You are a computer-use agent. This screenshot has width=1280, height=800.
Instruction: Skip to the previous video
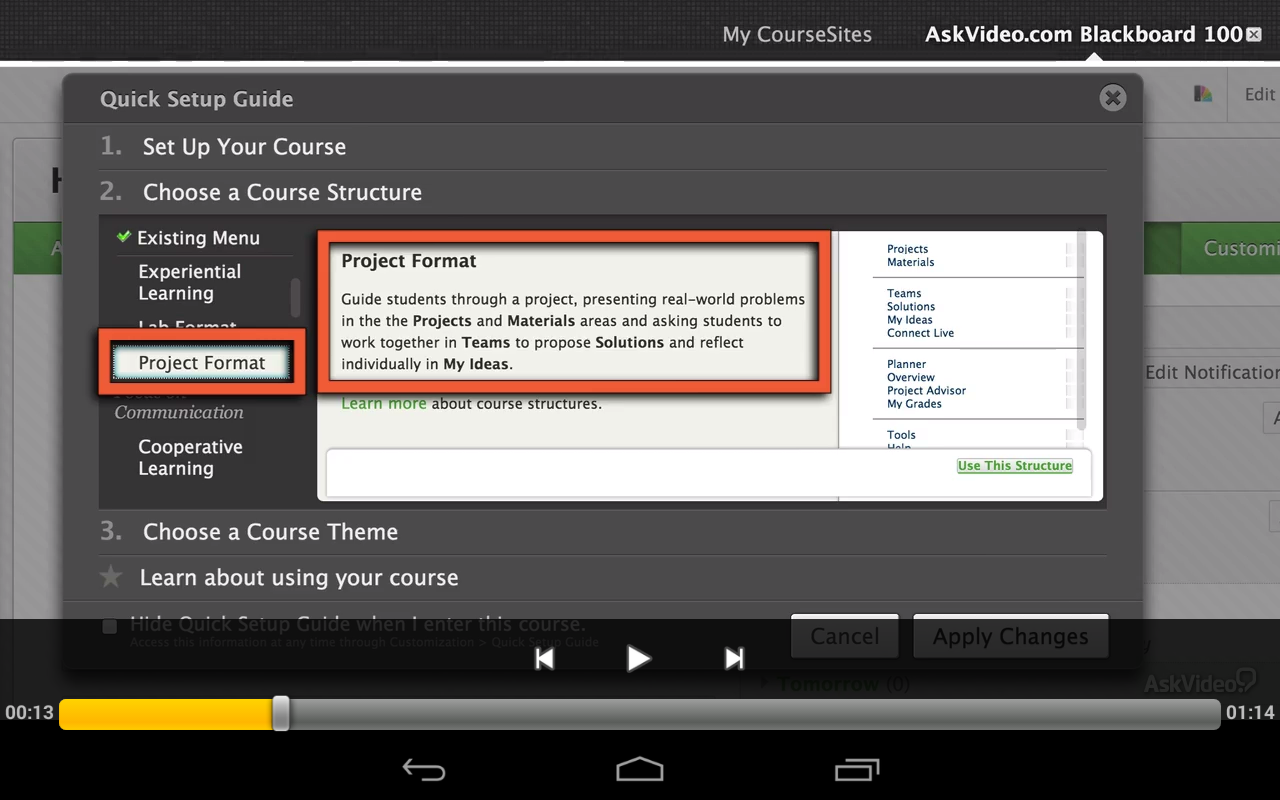[545, 658]
